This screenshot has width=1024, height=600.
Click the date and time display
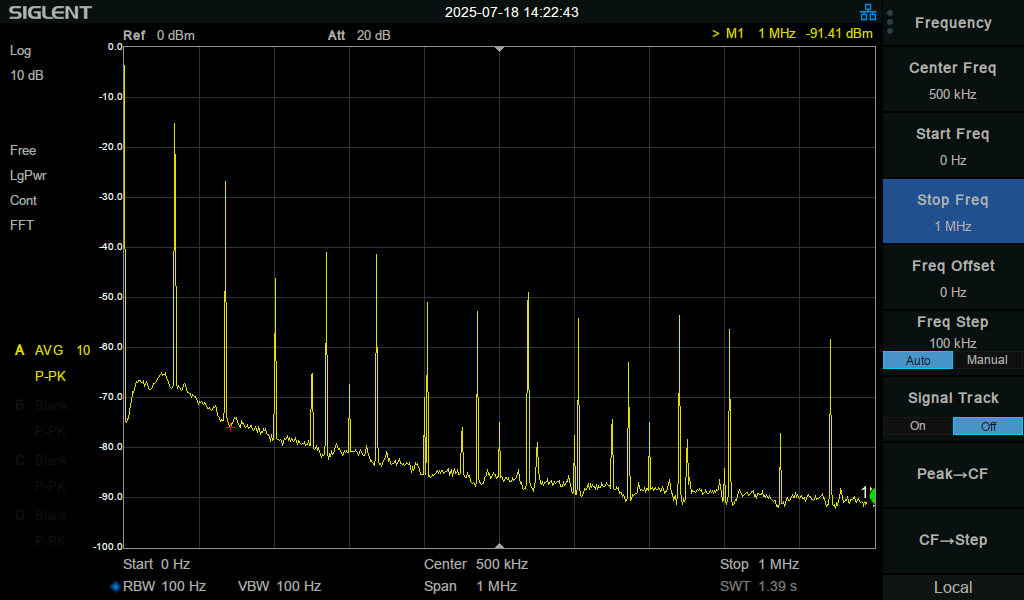pyautogui.click(x=511, y=12)
